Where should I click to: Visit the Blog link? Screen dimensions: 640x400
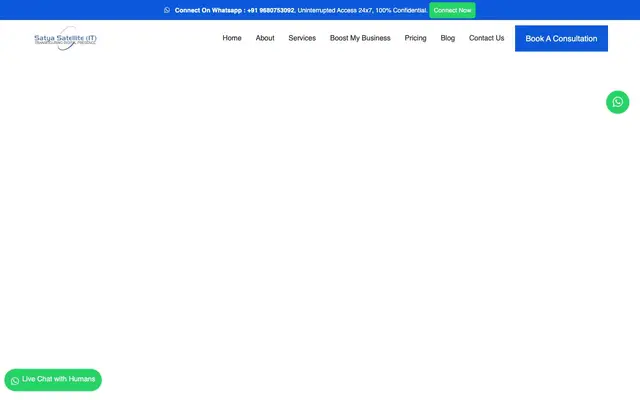(447, 38)
